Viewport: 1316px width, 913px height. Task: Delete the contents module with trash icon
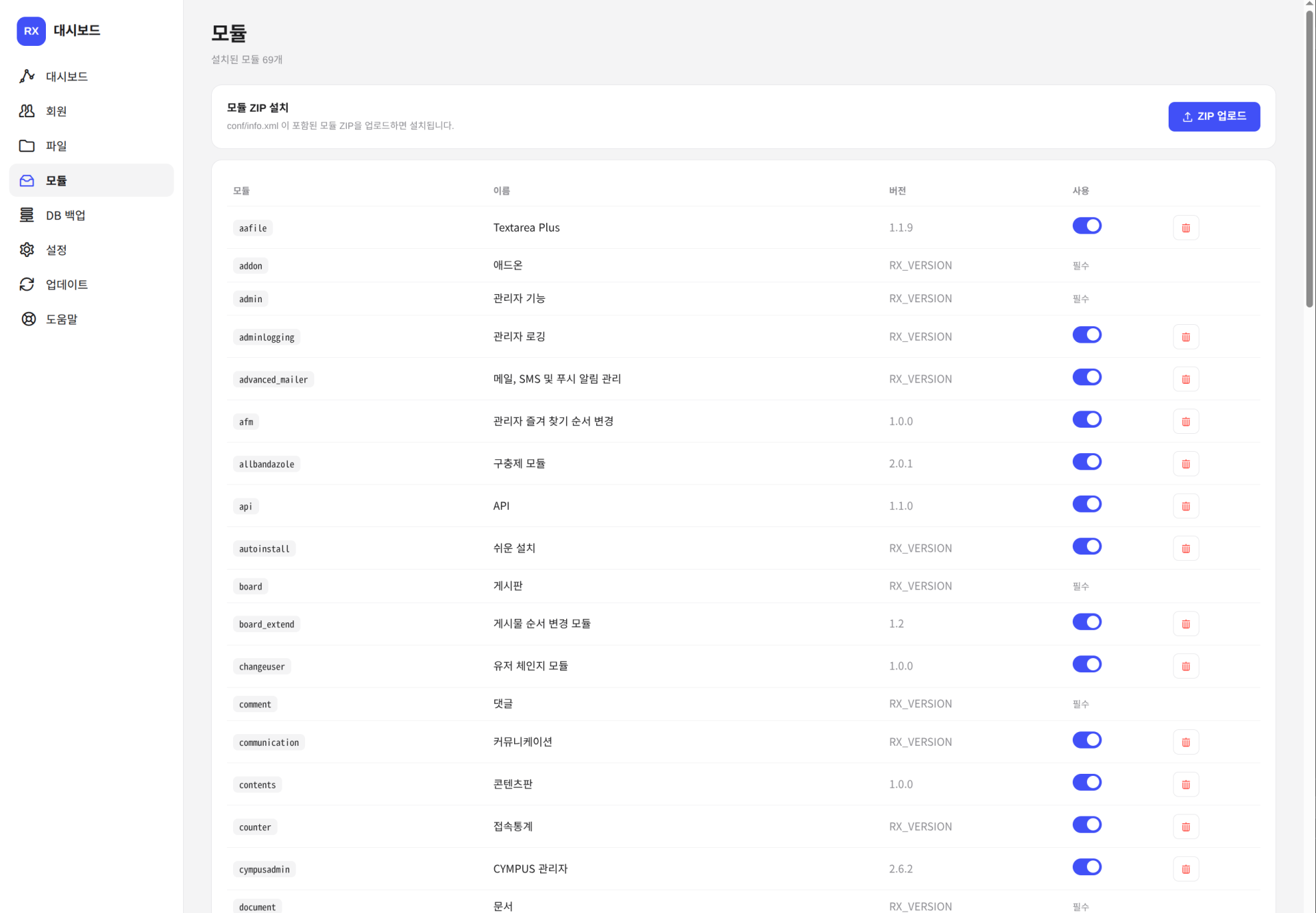point(1186,784)
